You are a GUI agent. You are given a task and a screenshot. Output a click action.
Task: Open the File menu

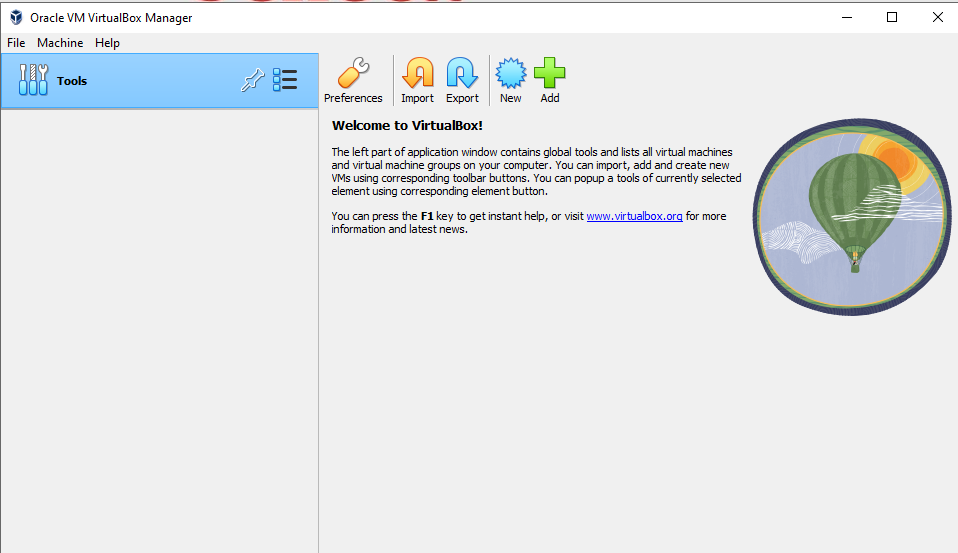click(16, 43)
